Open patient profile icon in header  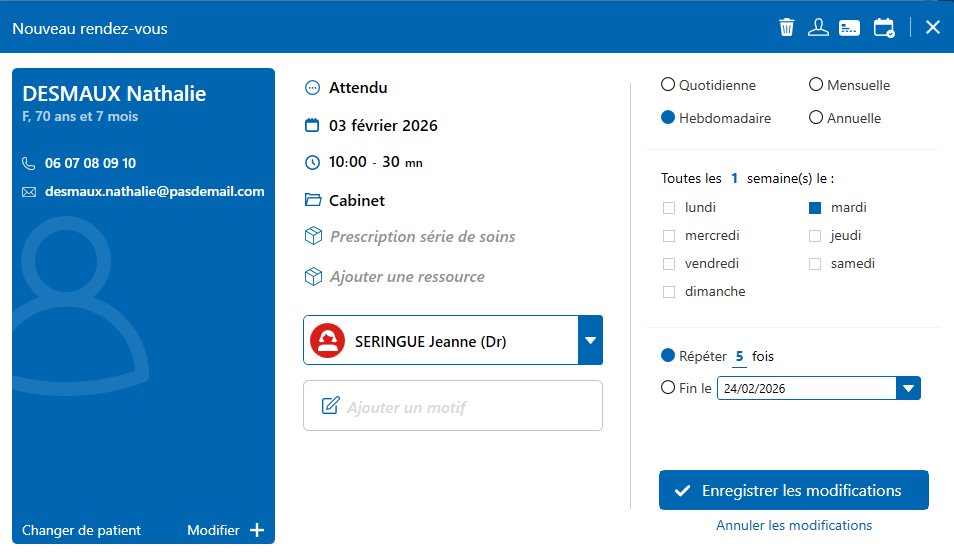(818, 28)
